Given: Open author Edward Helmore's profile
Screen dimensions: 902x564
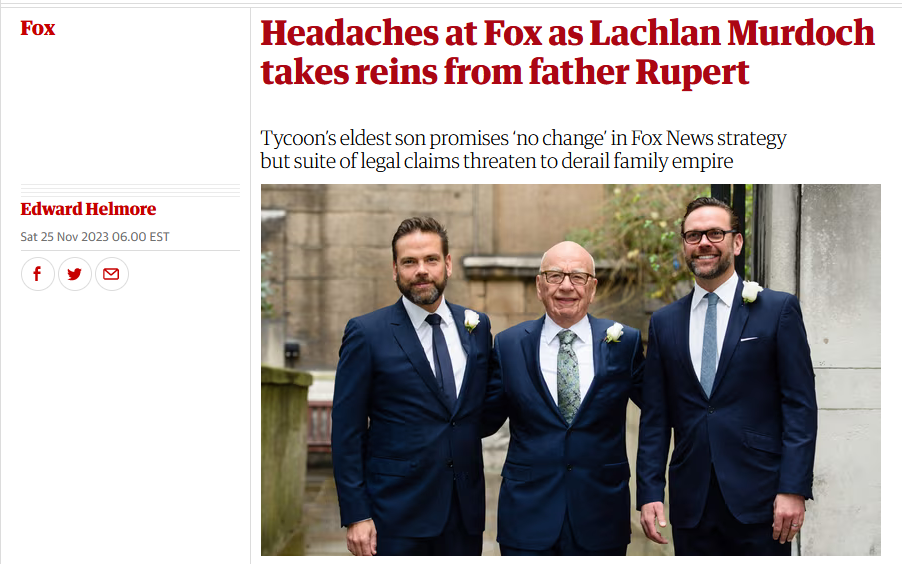Looking at the screenshot, I should tap(88, 209).
